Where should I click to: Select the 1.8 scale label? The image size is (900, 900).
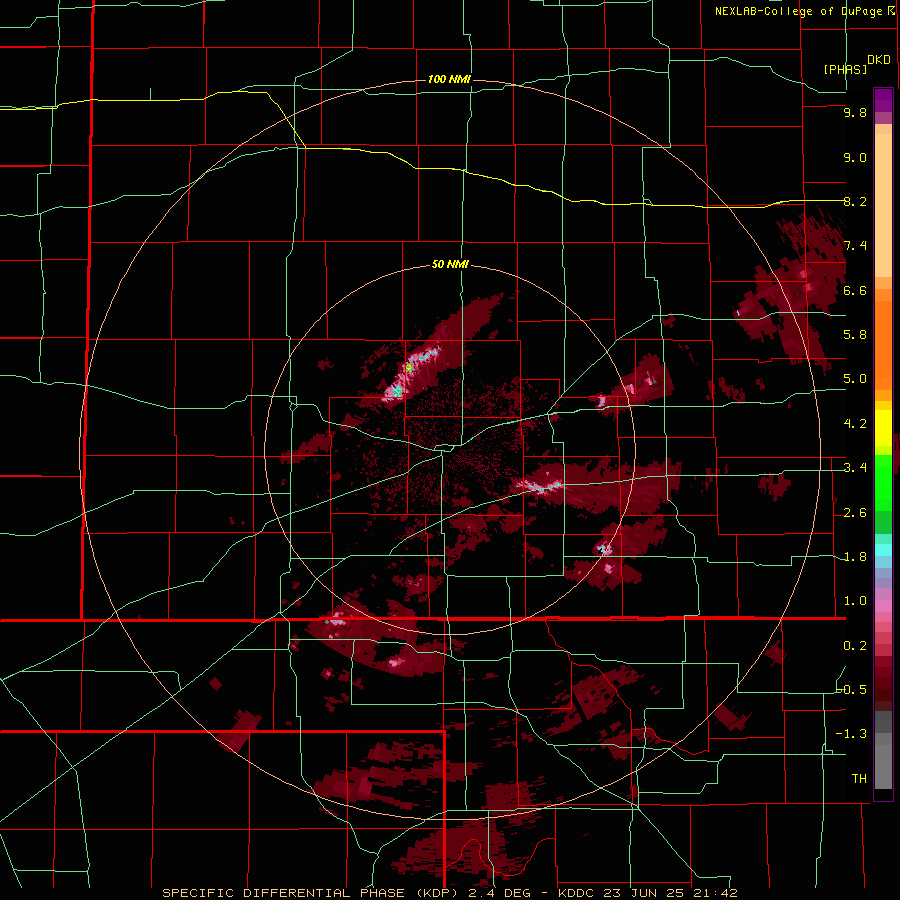click(855, 557)
